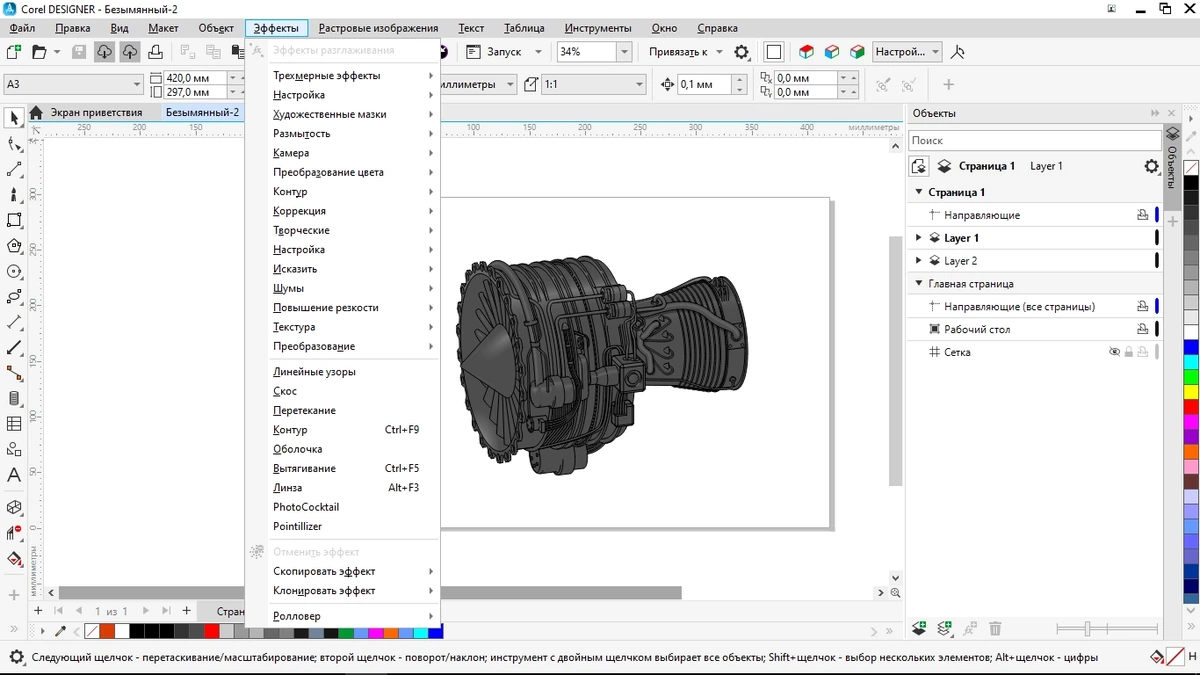Collapse the Страница 1 tree node
The width and height of the screenshot is (1200, 675).
click(x=919, y=192)
